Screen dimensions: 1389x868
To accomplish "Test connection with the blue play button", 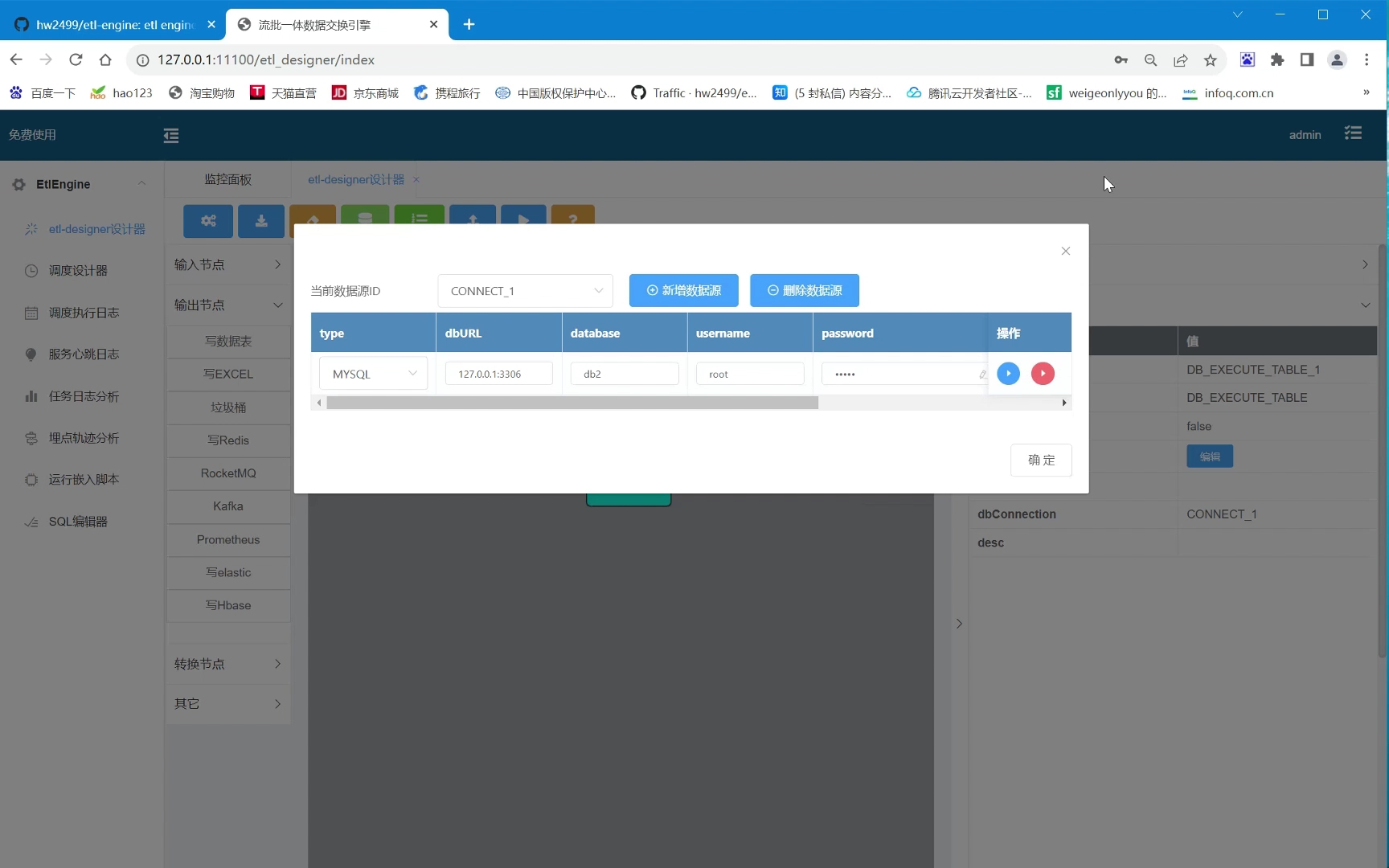I will click(1008, 373).
